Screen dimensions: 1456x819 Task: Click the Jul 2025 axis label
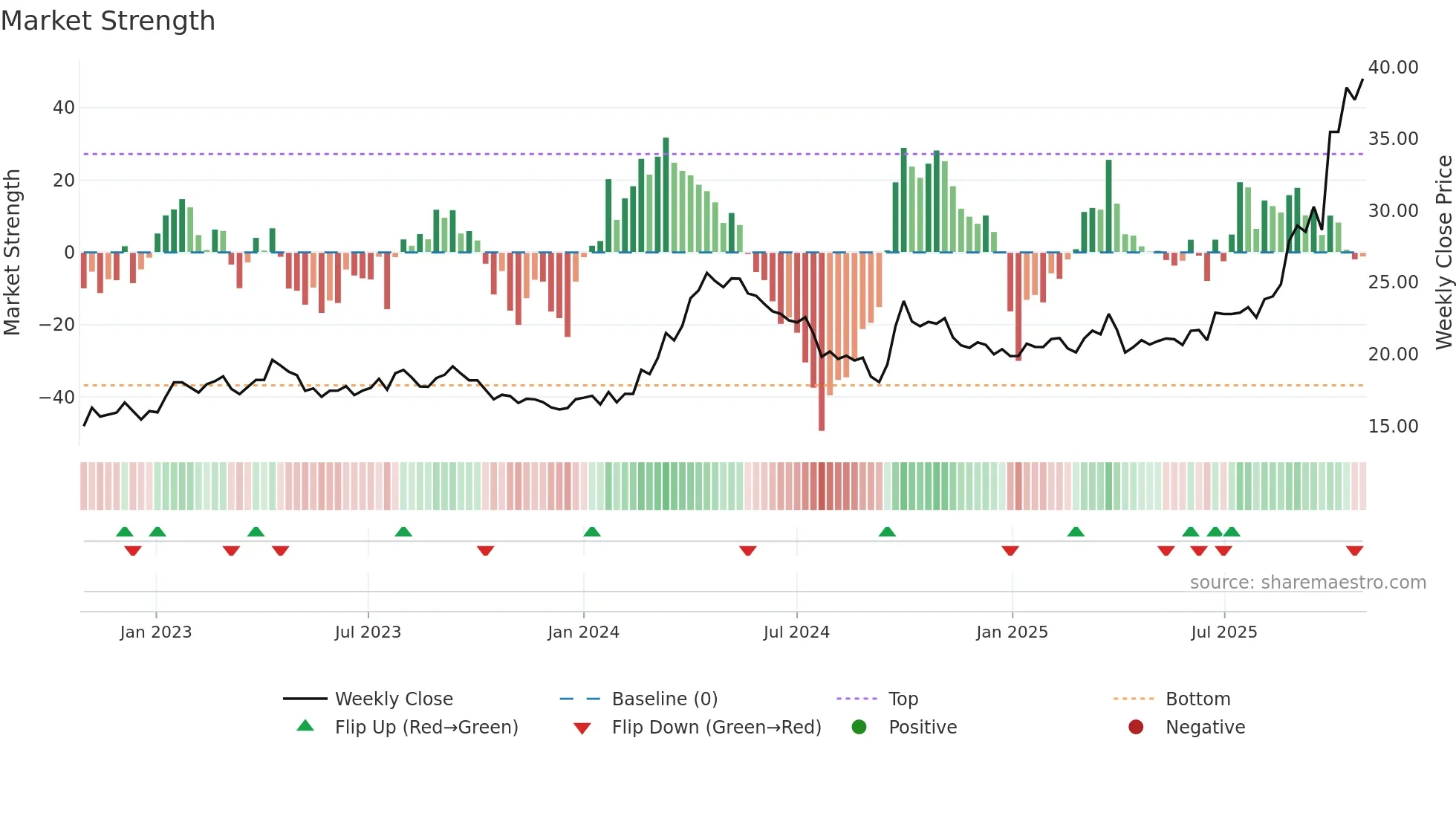(x=1224, y=632)
